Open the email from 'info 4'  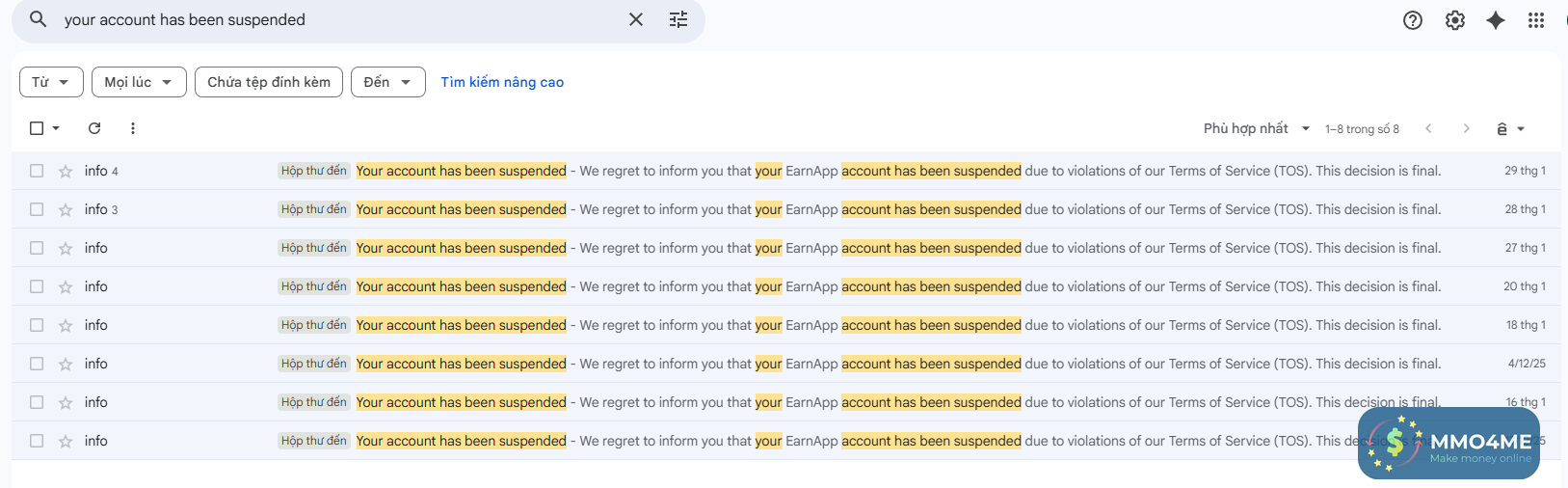tap(785, 171)
